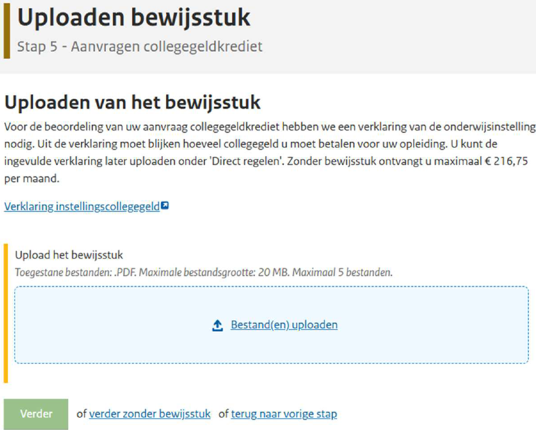Click the Uploaden bewijsstuk page title
The height and width of the screenshot is (430, 536).
134,17
